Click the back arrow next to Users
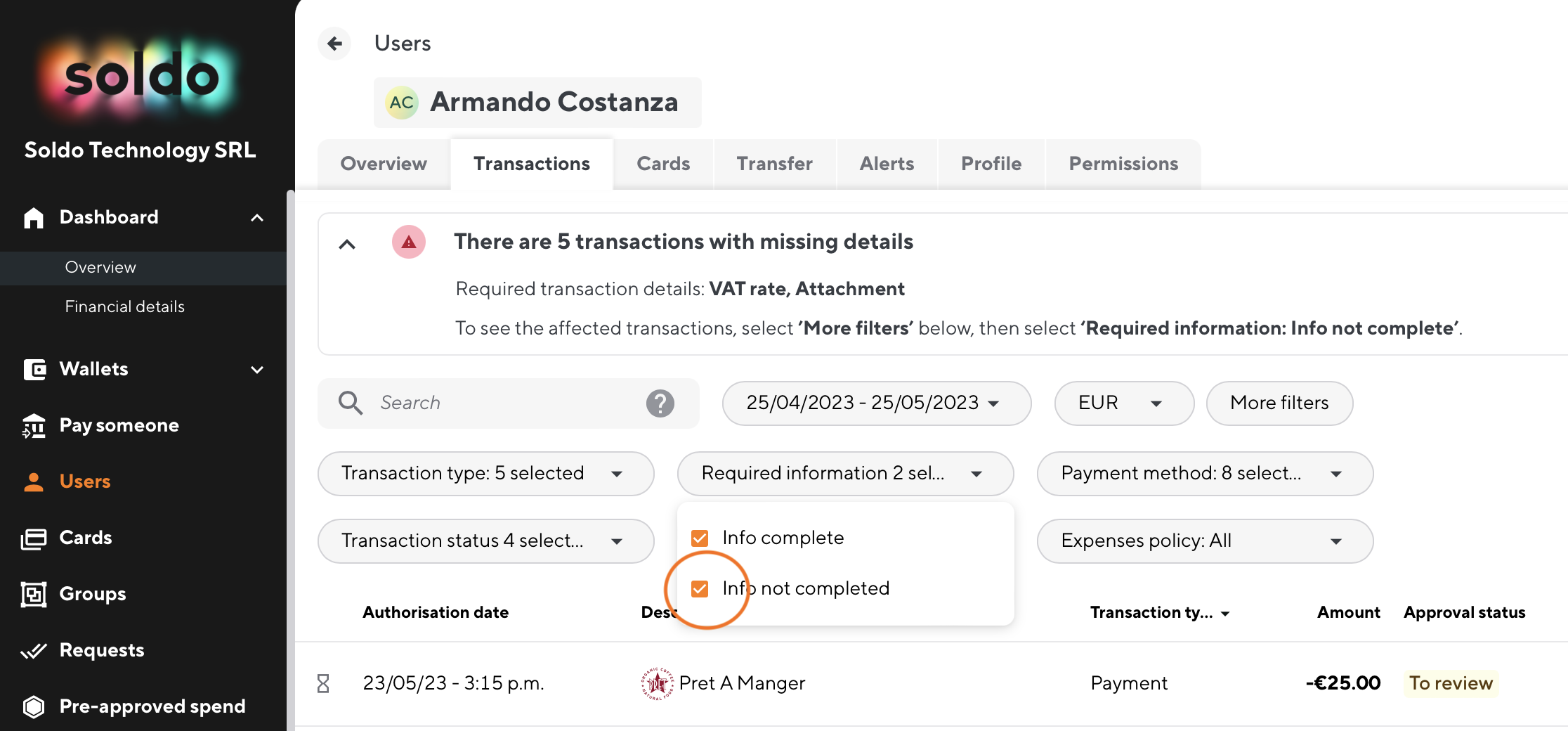 [x=334, y=43]
